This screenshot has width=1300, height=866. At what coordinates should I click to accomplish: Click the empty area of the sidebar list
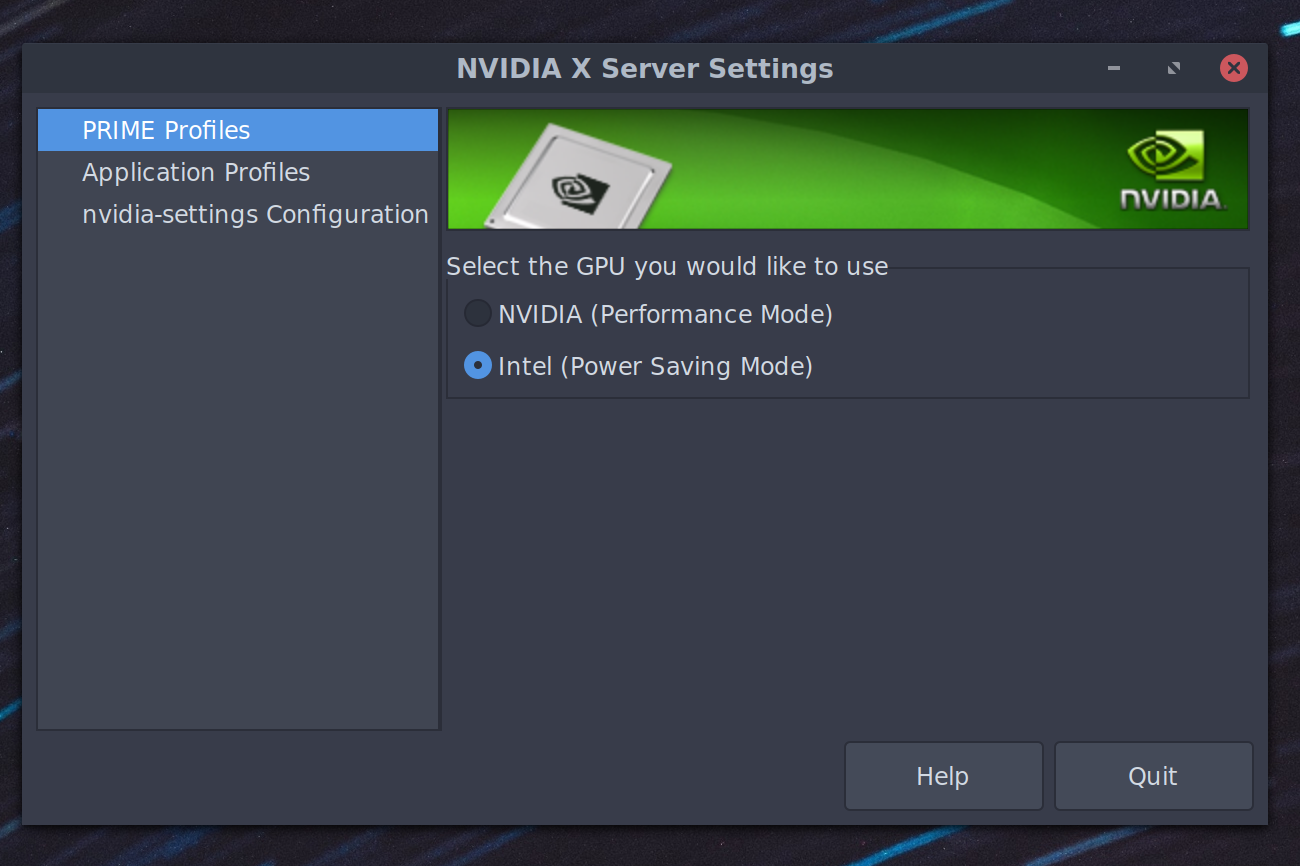click(238, 480)
